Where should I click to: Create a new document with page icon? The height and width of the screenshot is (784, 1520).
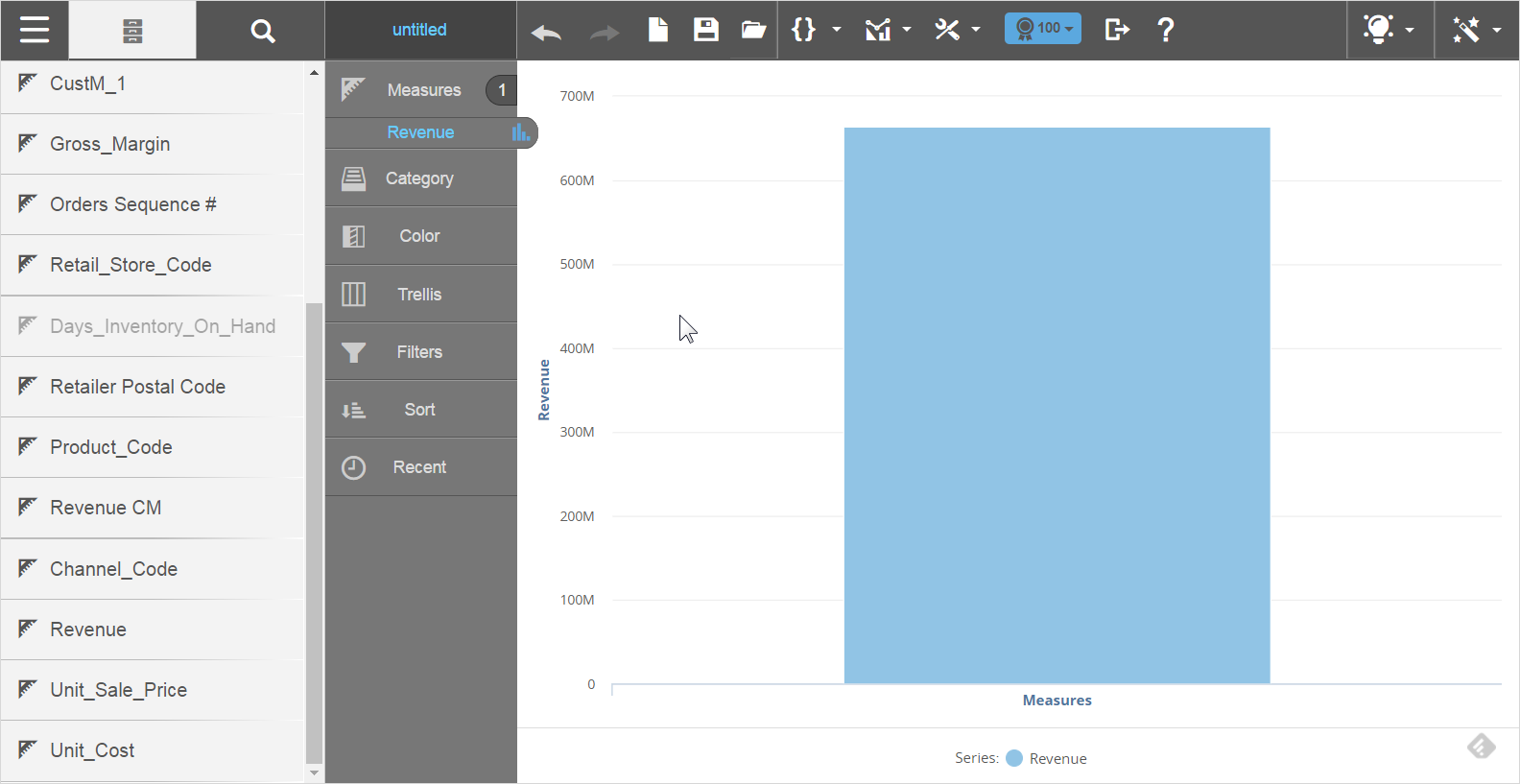point(658,30)
